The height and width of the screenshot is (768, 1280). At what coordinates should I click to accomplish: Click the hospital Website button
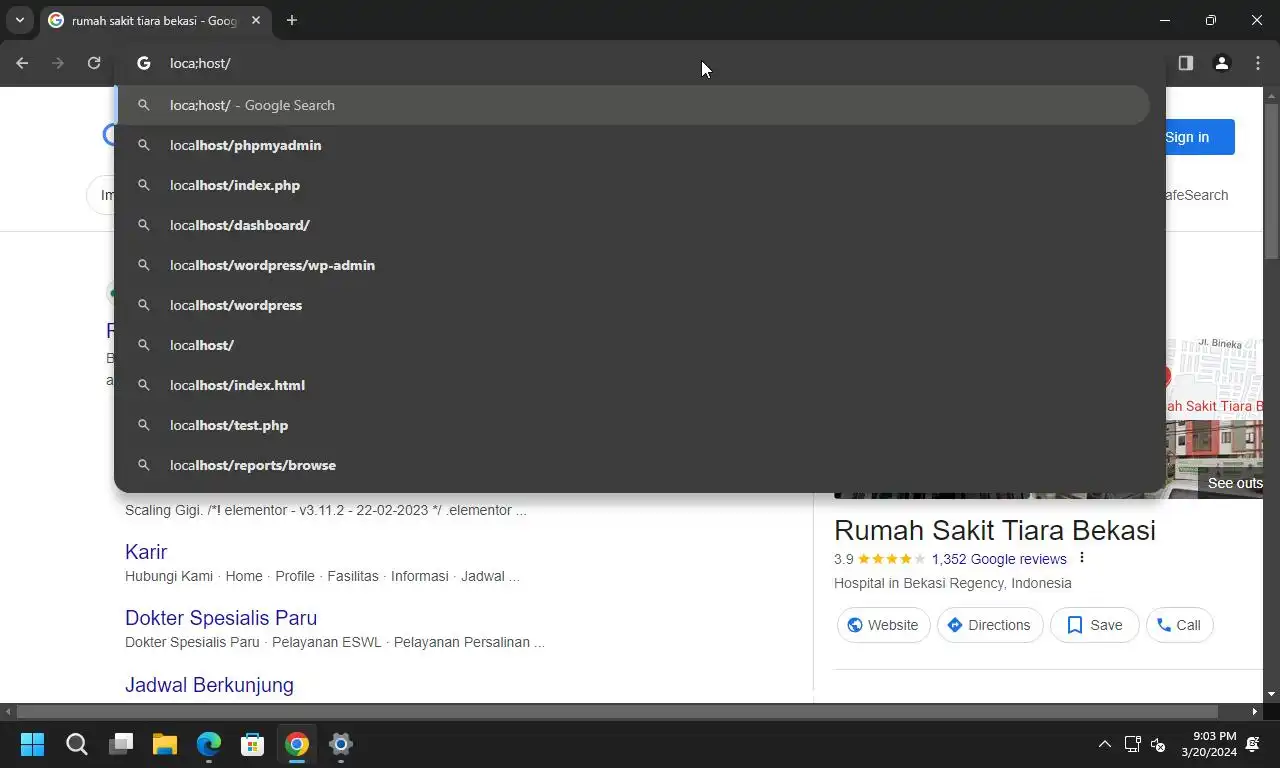coord(883,625)
